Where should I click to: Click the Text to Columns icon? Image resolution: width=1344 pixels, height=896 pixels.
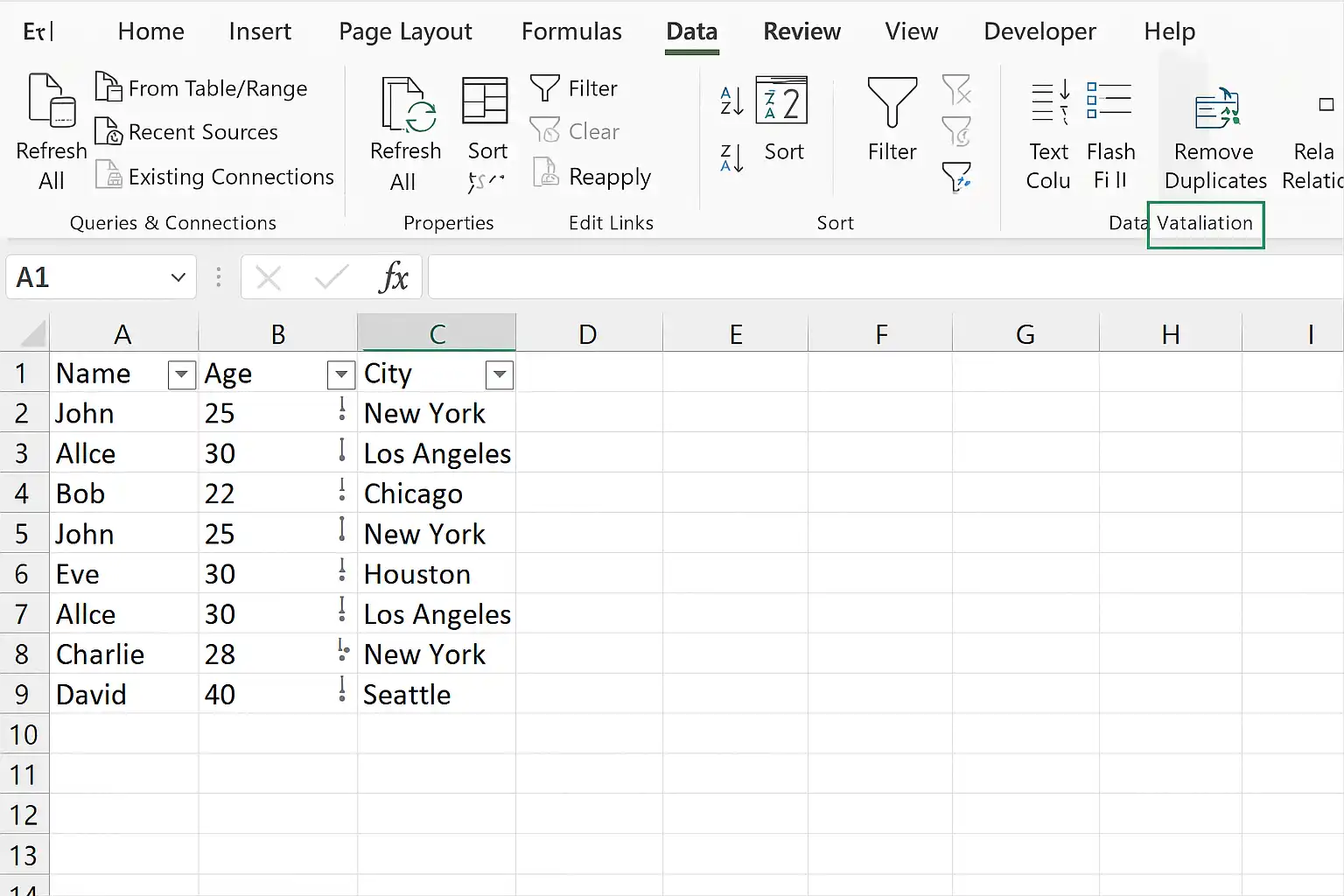coord(1050,102)
